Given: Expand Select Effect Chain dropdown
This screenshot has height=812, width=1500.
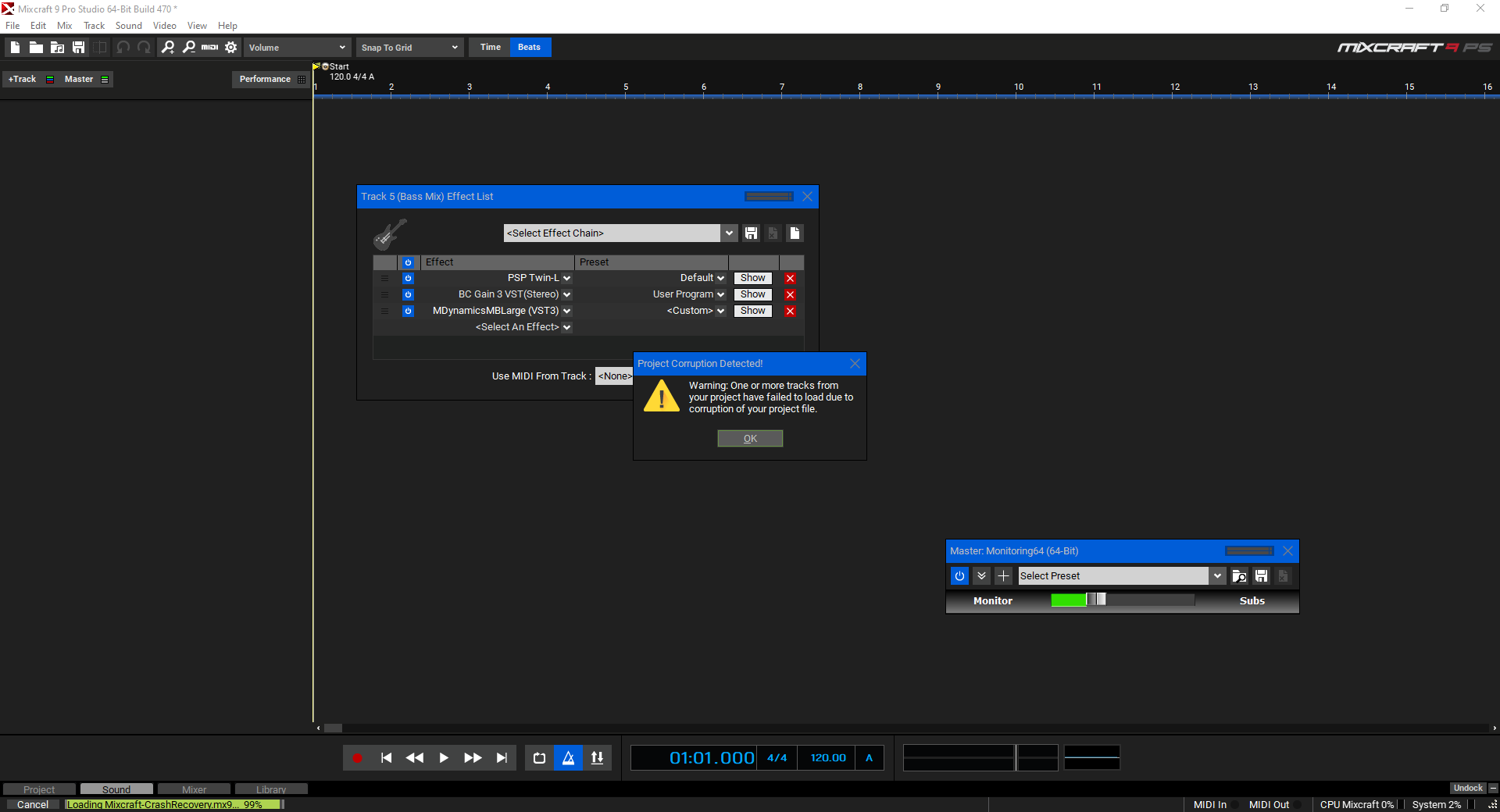Looking at the screenshot, I should pyautogui.click(x=729, y=233).
